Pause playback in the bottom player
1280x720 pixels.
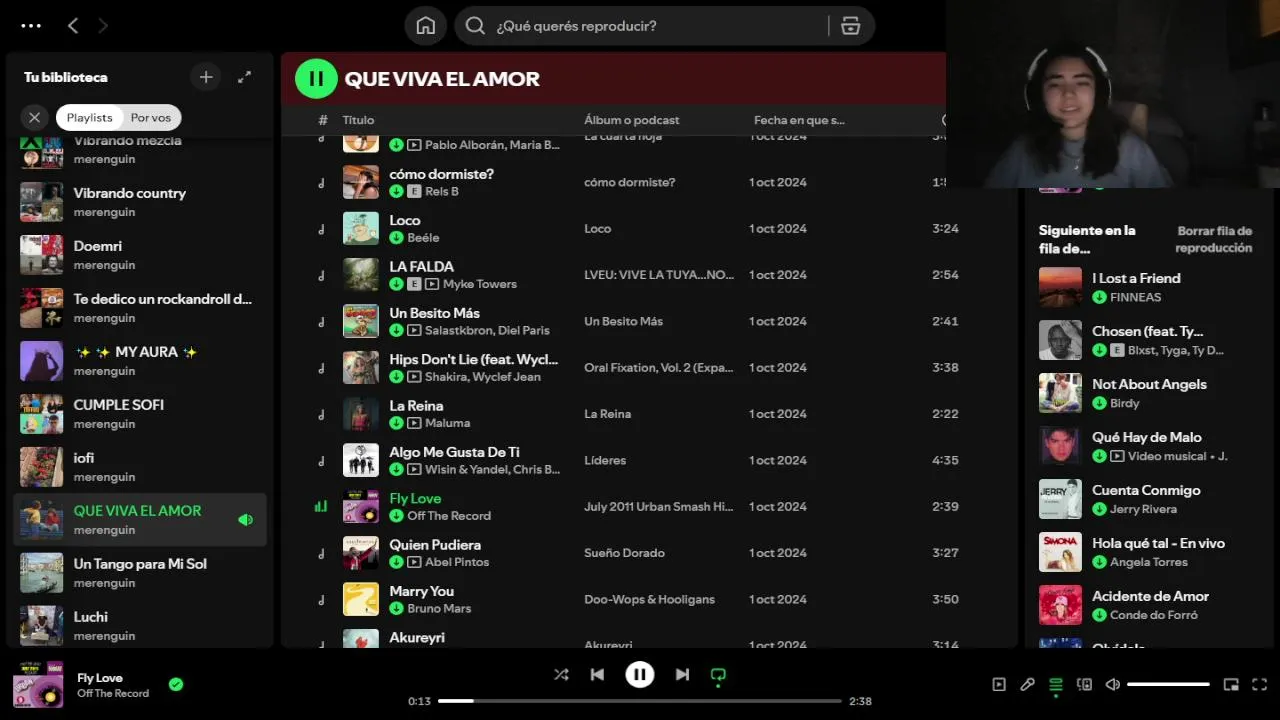coord(640,675)
